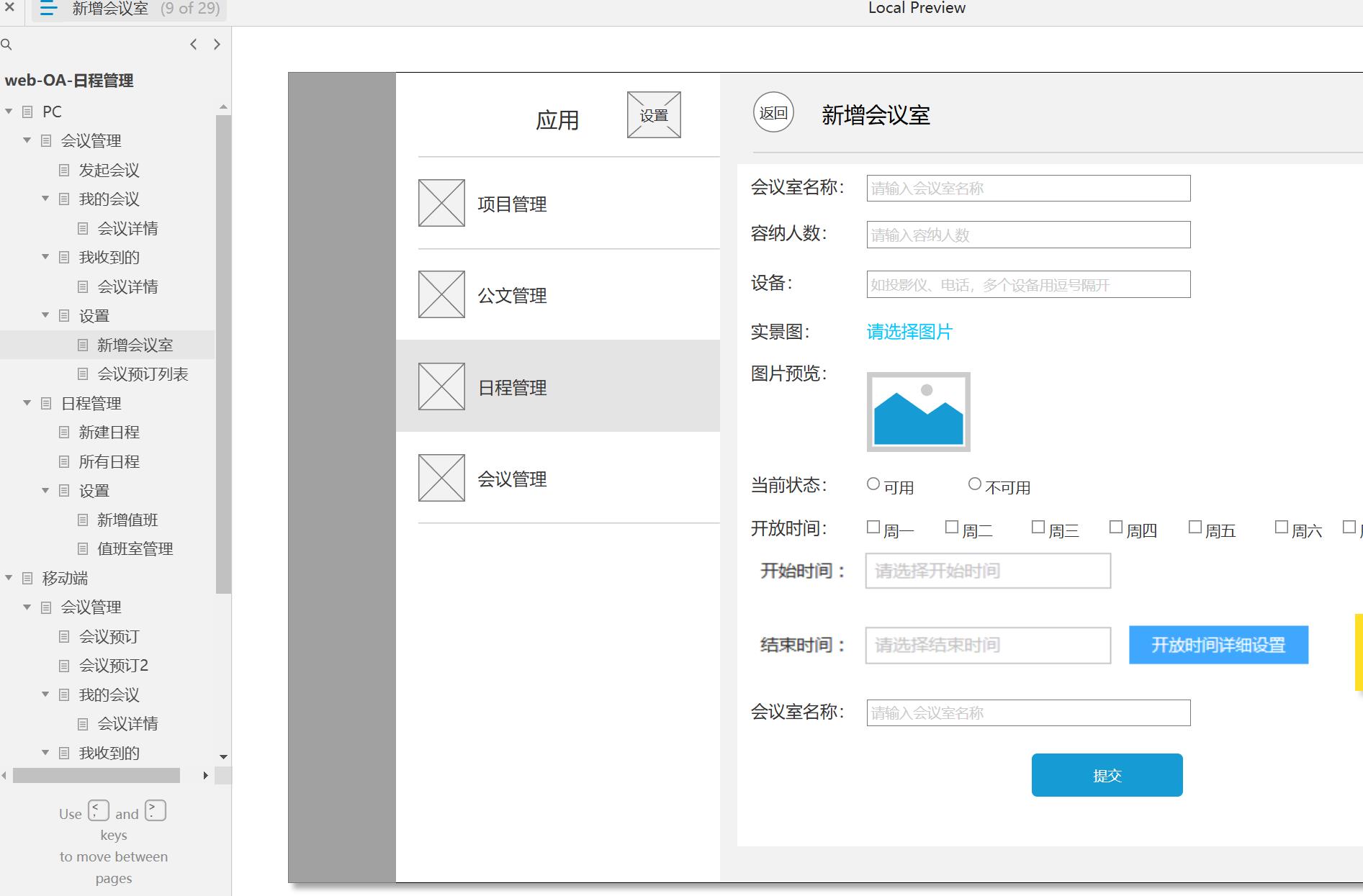Check the 周三 checkbox
The height and width of the screenshot is (896, 1363).
pyautogui.click(x=1038, y=528)
